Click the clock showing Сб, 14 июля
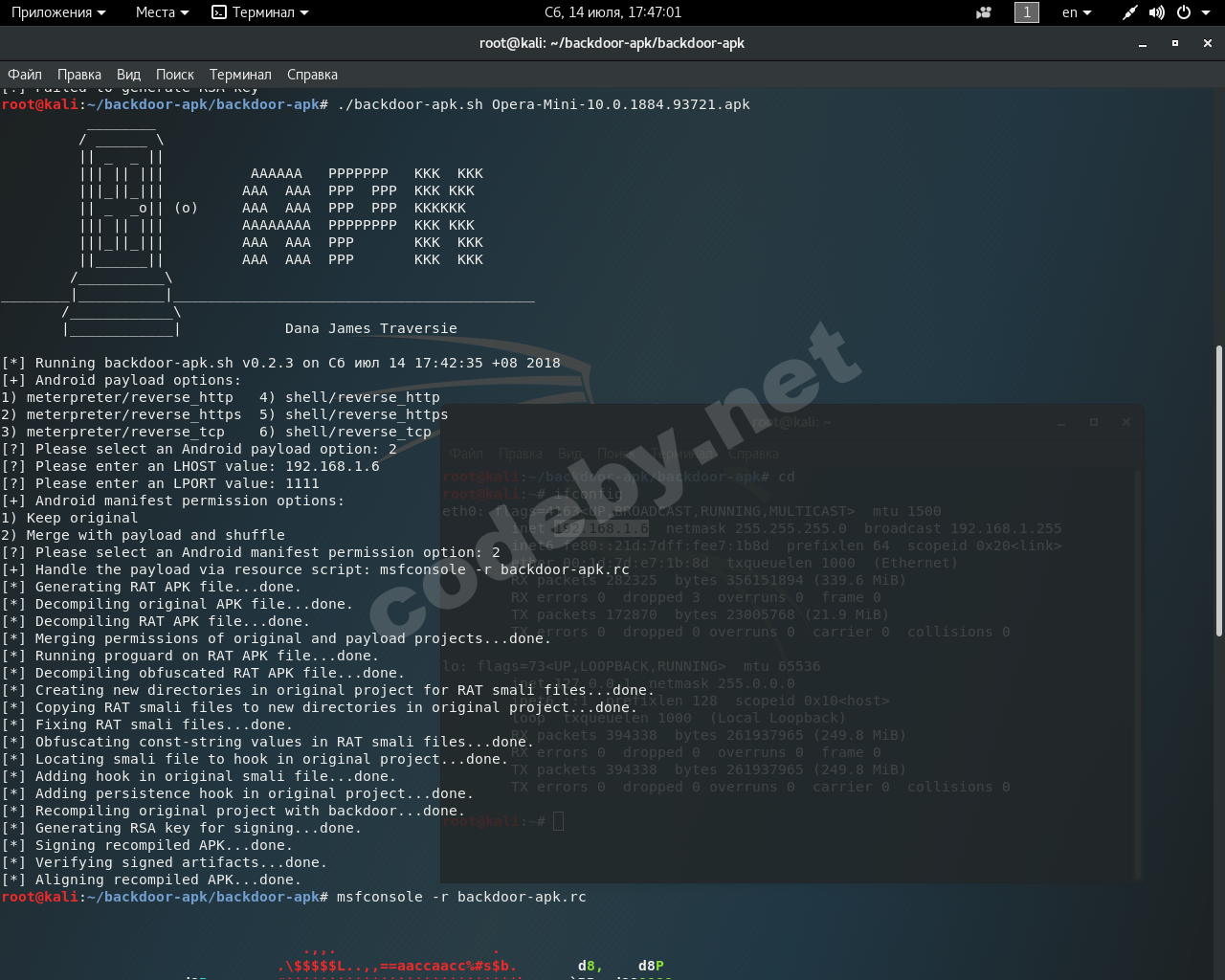Image resolution: width=1225 pixels, height=980 pixels. click(612, 12)
